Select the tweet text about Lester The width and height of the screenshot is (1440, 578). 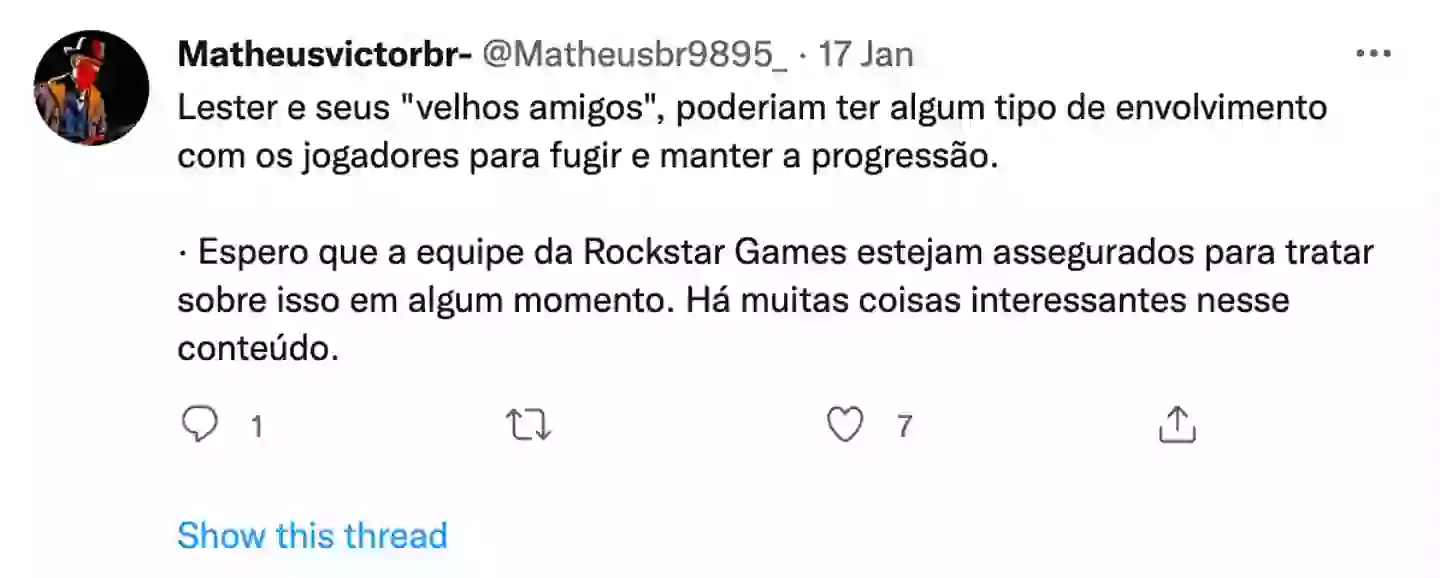coord(700,130)
